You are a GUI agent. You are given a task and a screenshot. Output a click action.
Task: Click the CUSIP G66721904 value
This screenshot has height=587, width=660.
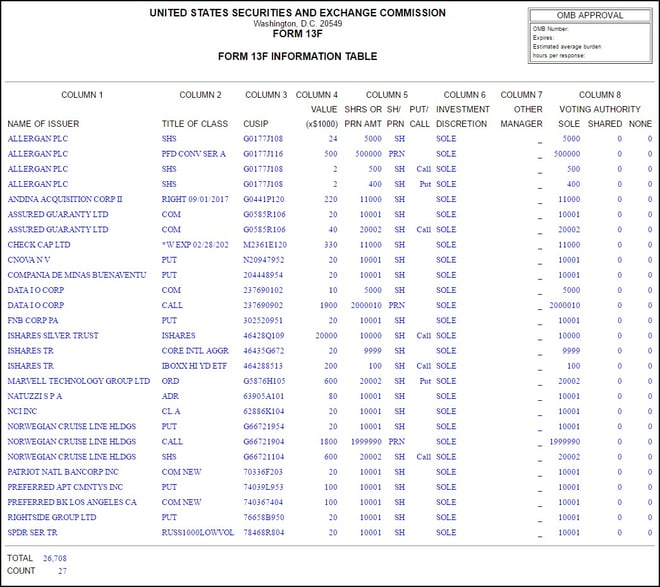coord(263,441)
